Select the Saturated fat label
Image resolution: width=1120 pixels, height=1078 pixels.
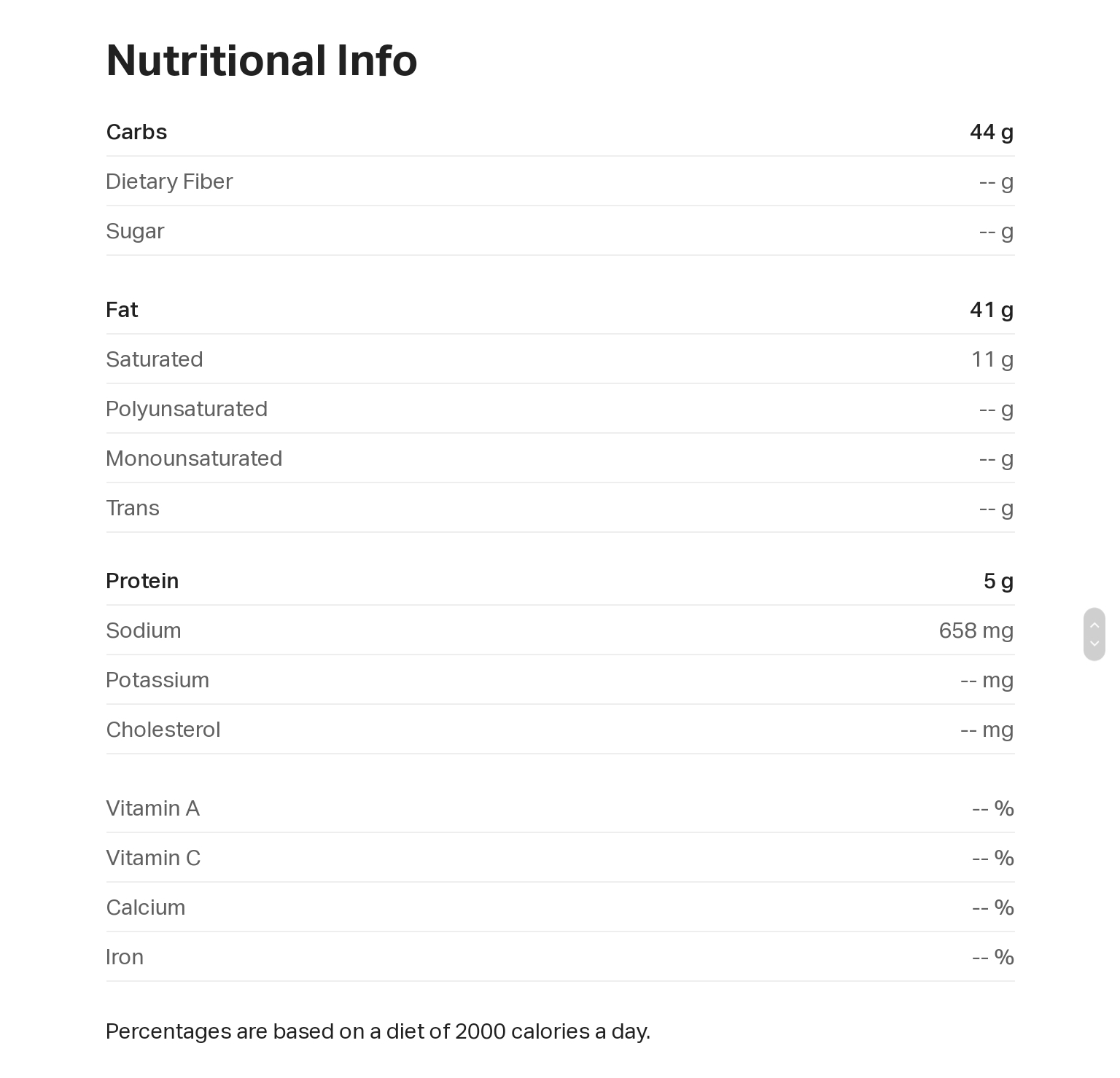point(155,359)
